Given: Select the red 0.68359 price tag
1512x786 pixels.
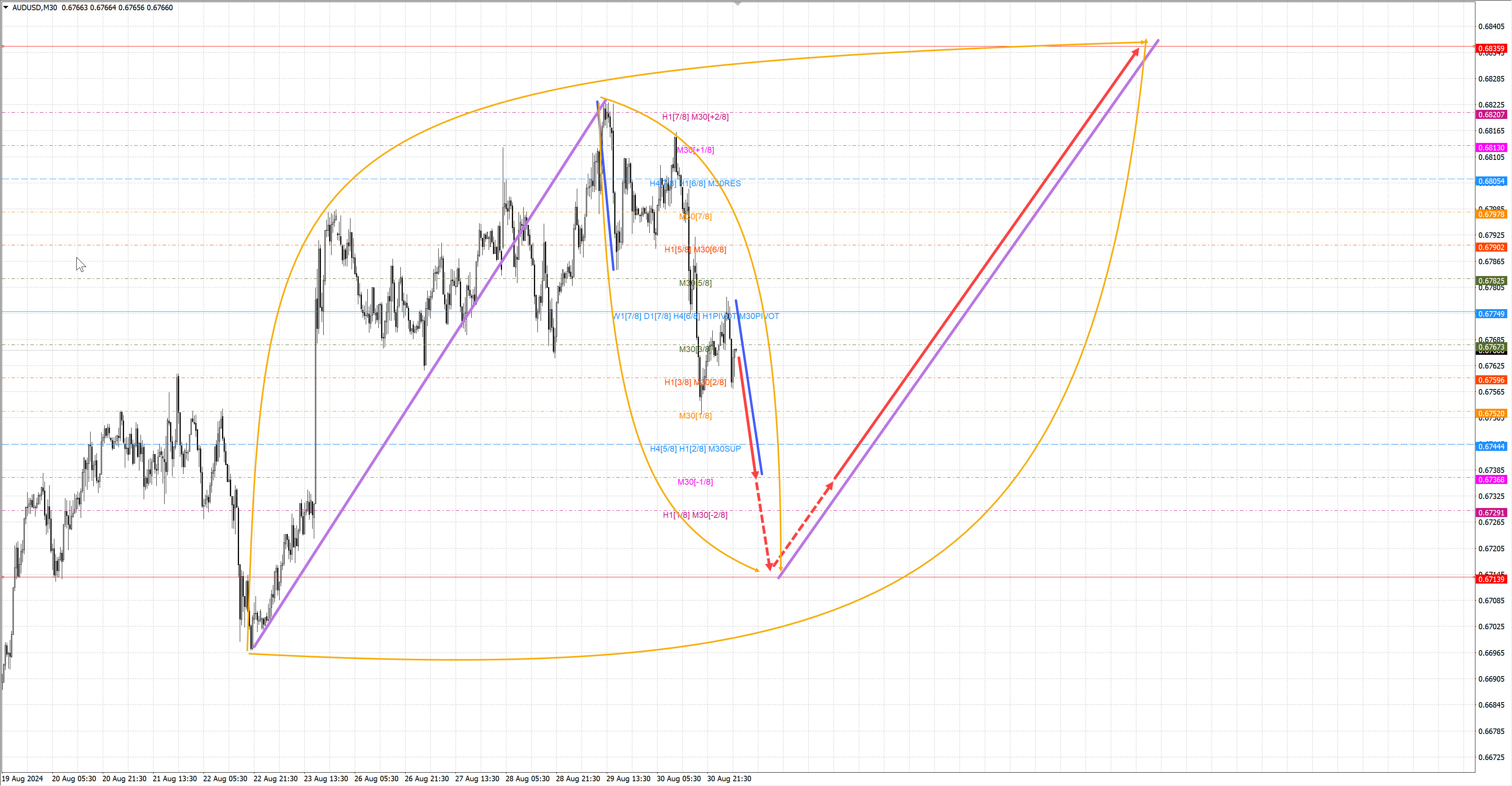Looking at the screenshot, I should tap(1491, 48).
